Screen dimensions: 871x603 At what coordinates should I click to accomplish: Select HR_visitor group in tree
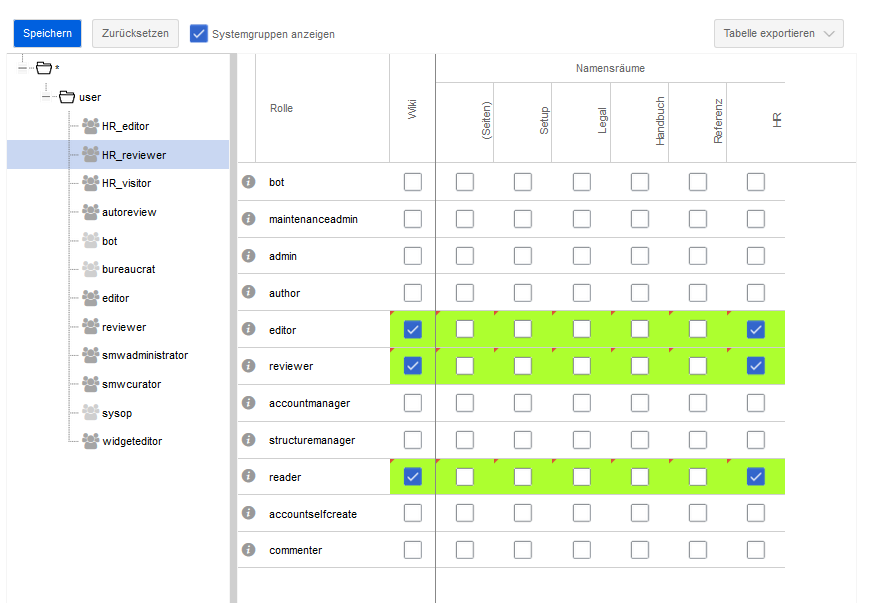tap(126, 183)
